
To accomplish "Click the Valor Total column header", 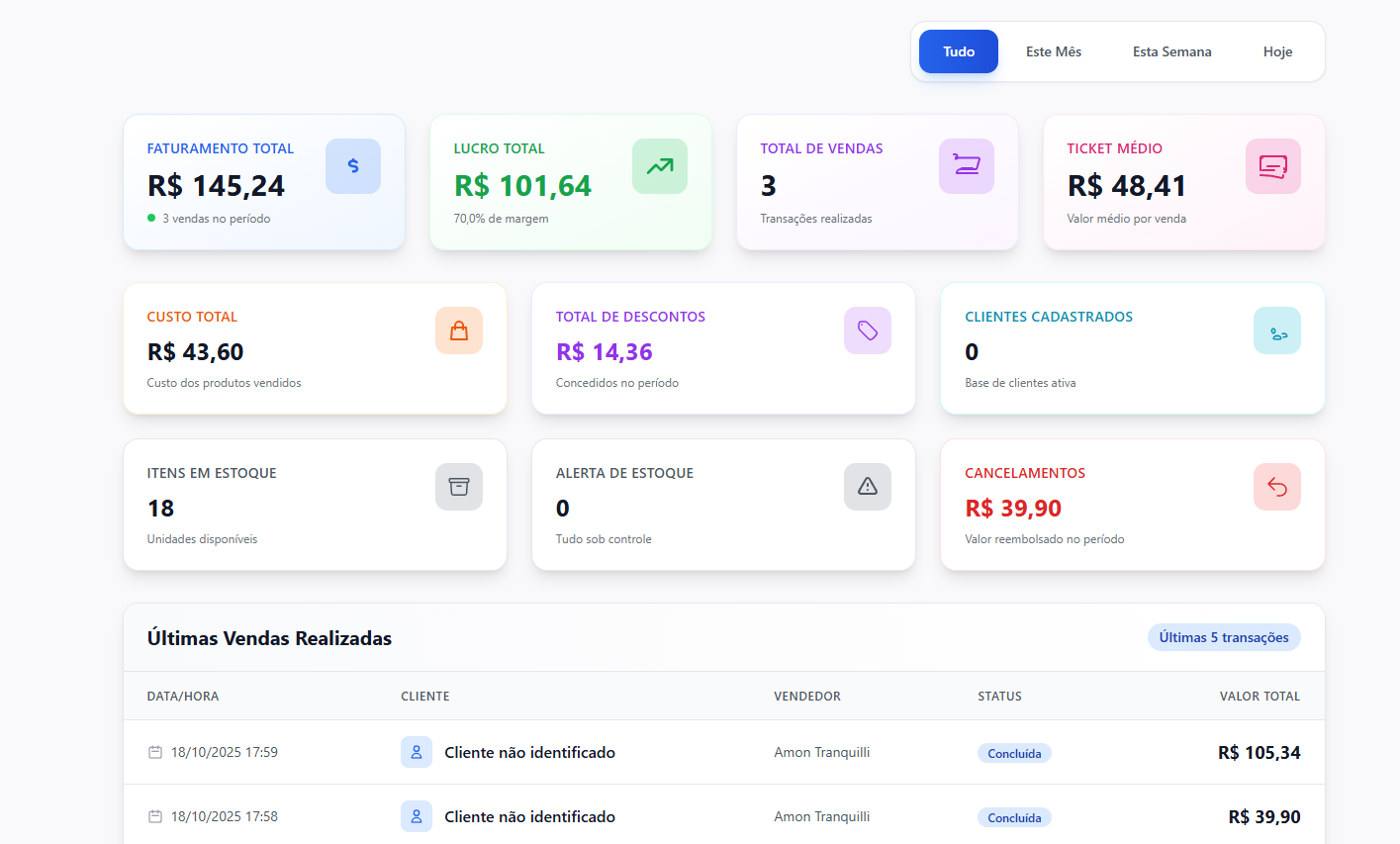I will point(1260,696).
